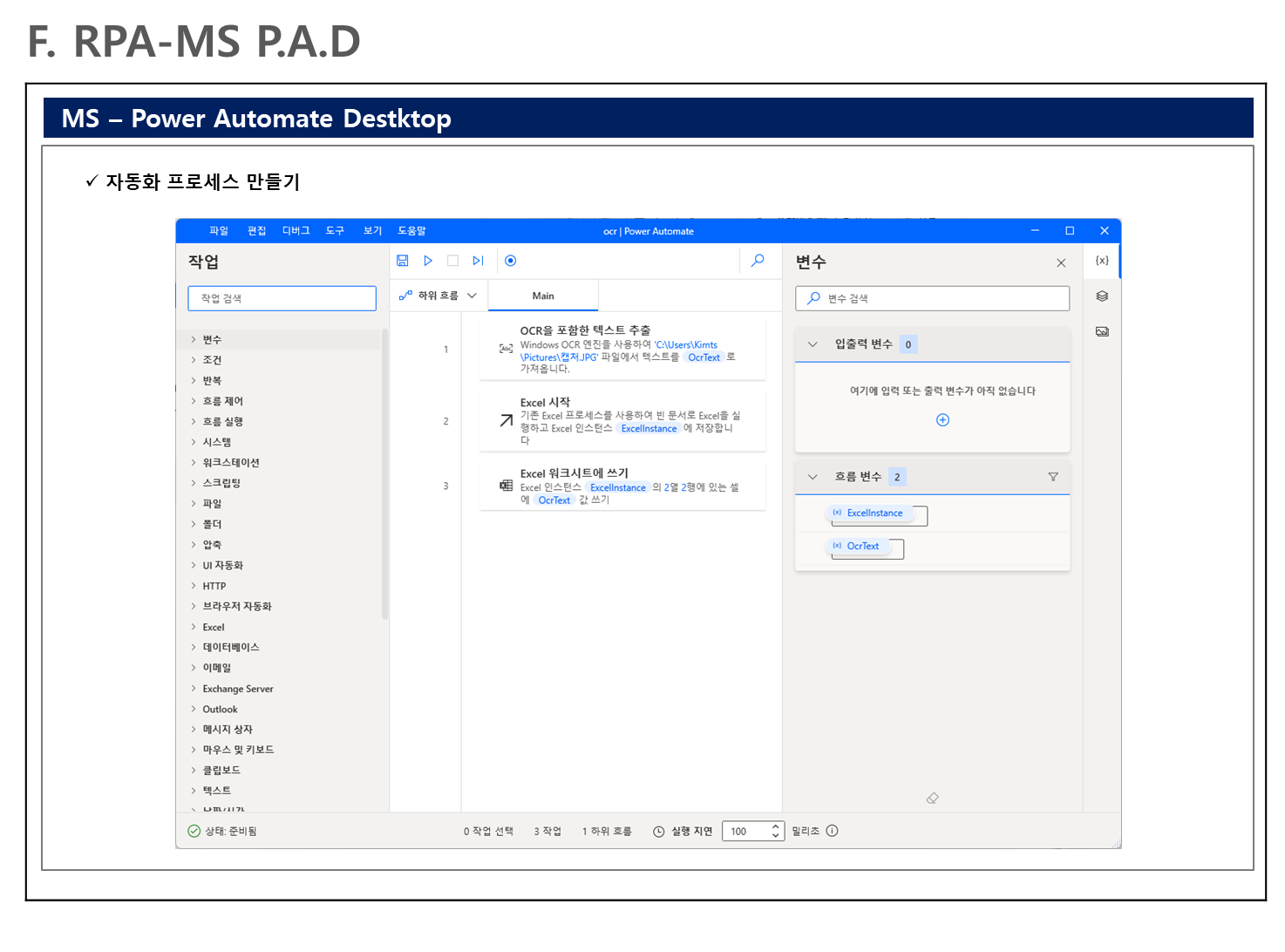1285x952 pixels.
Task: Collapse the 입출력 변수 section
Action: [x=812, y=344]
